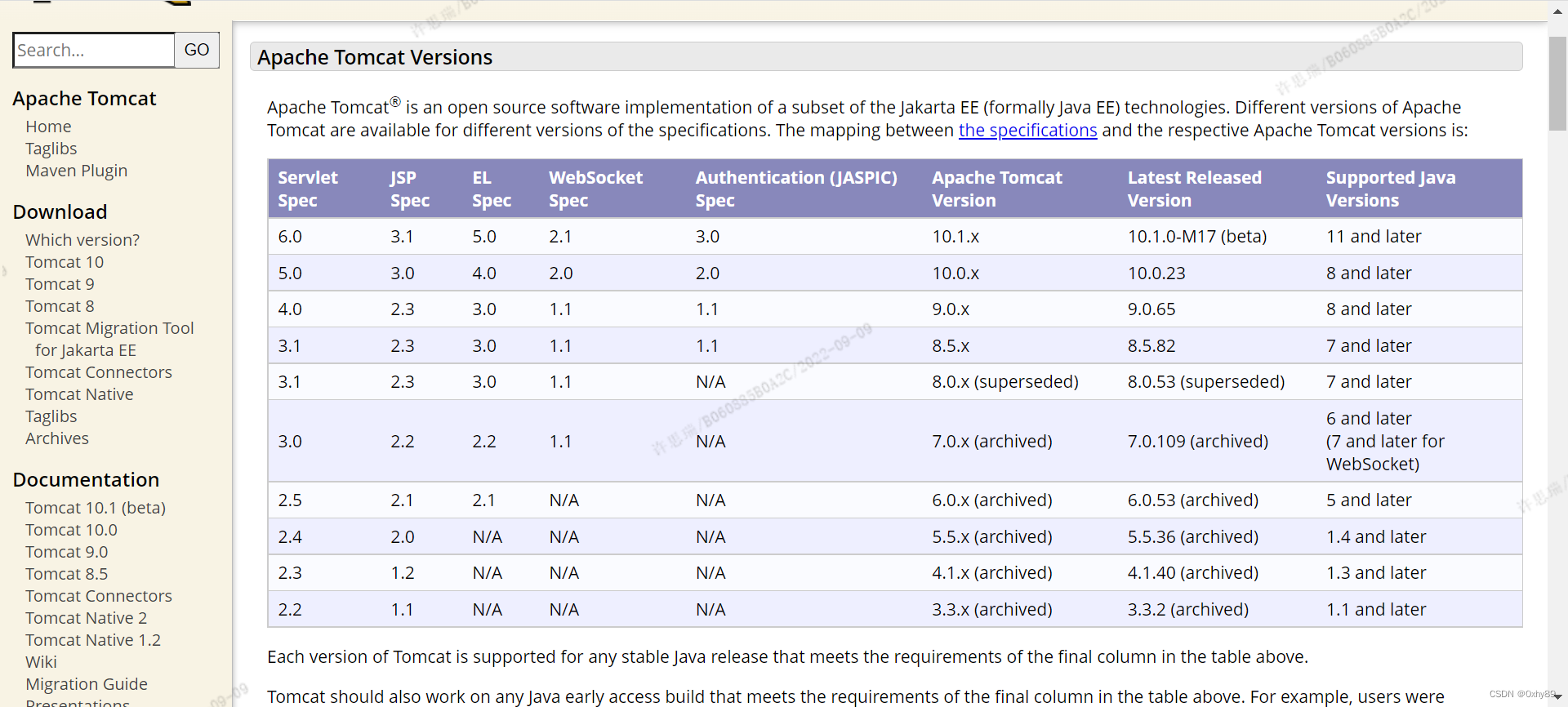Click the GO search button

(197, 50)
